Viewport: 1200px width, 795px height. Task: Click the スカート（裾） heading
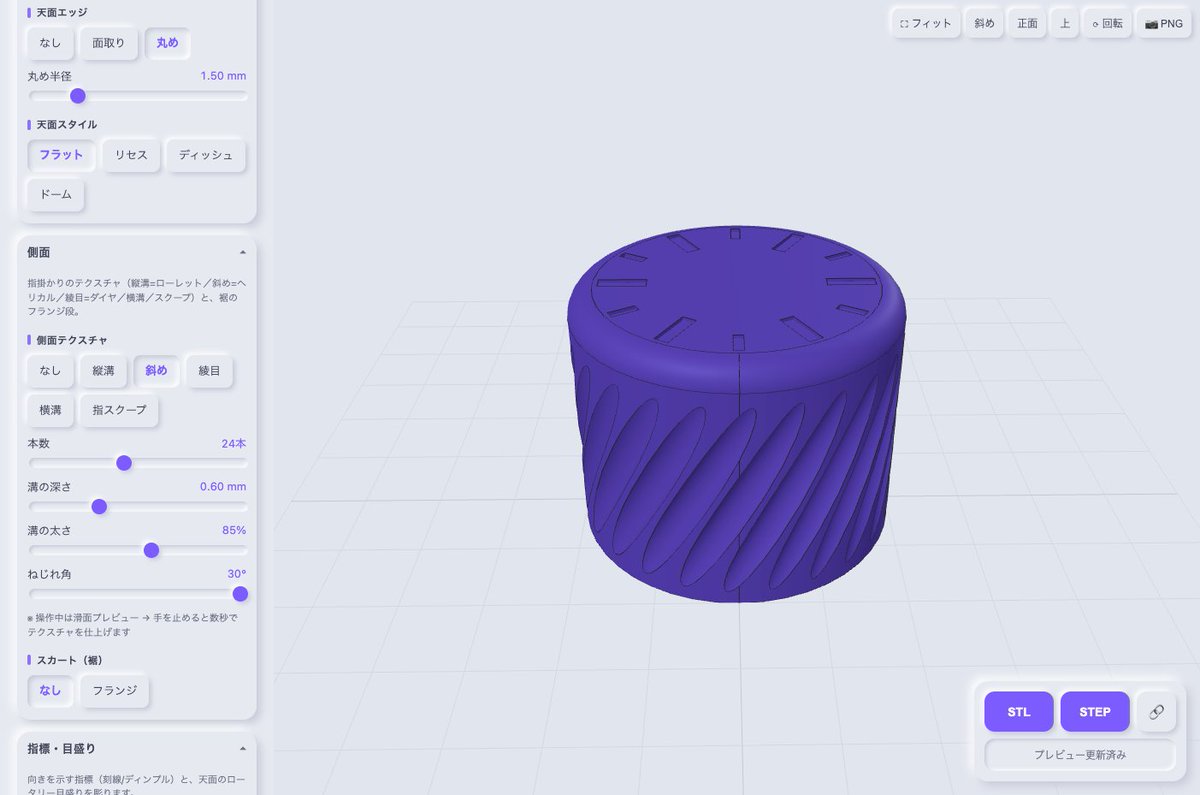tap(70, 660)
